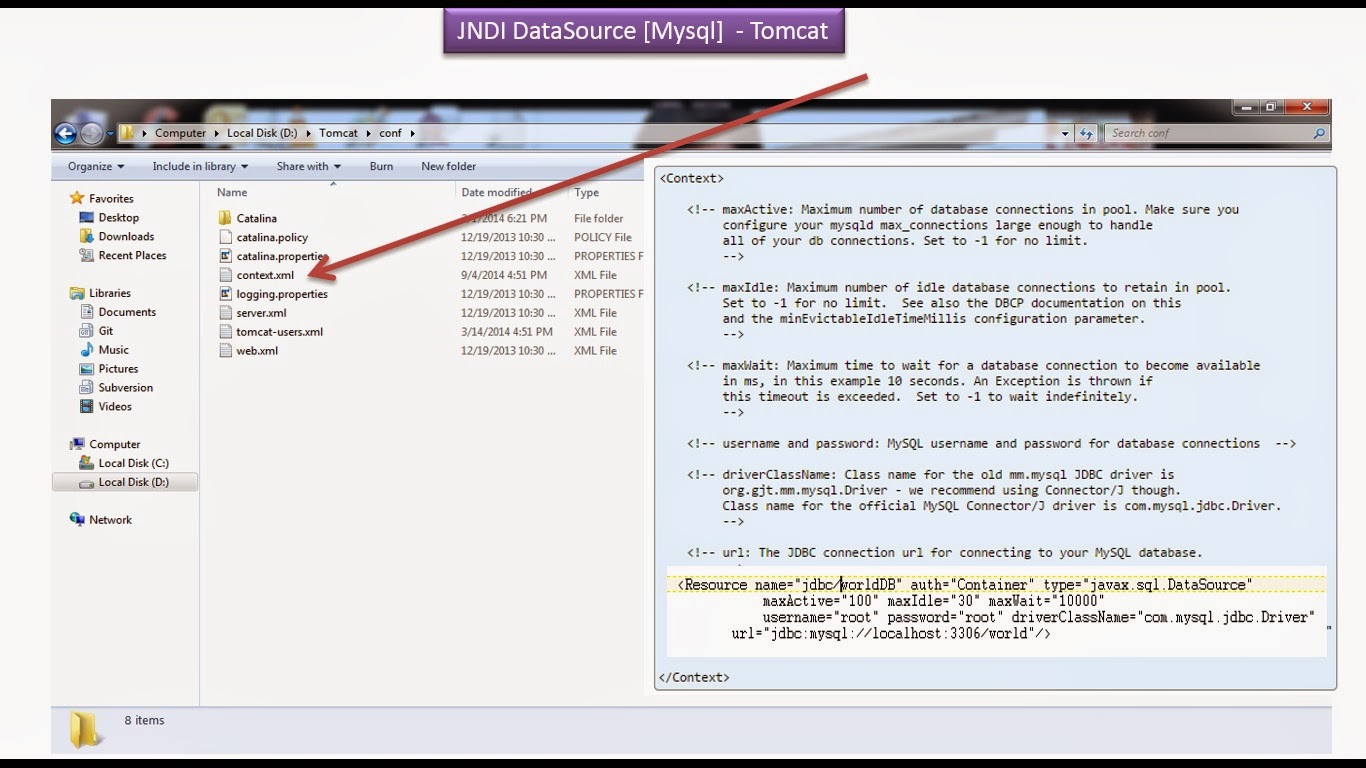Click Computer in the address breadcrumb
Screen dimensions: 1366x768
coord(180,133)
